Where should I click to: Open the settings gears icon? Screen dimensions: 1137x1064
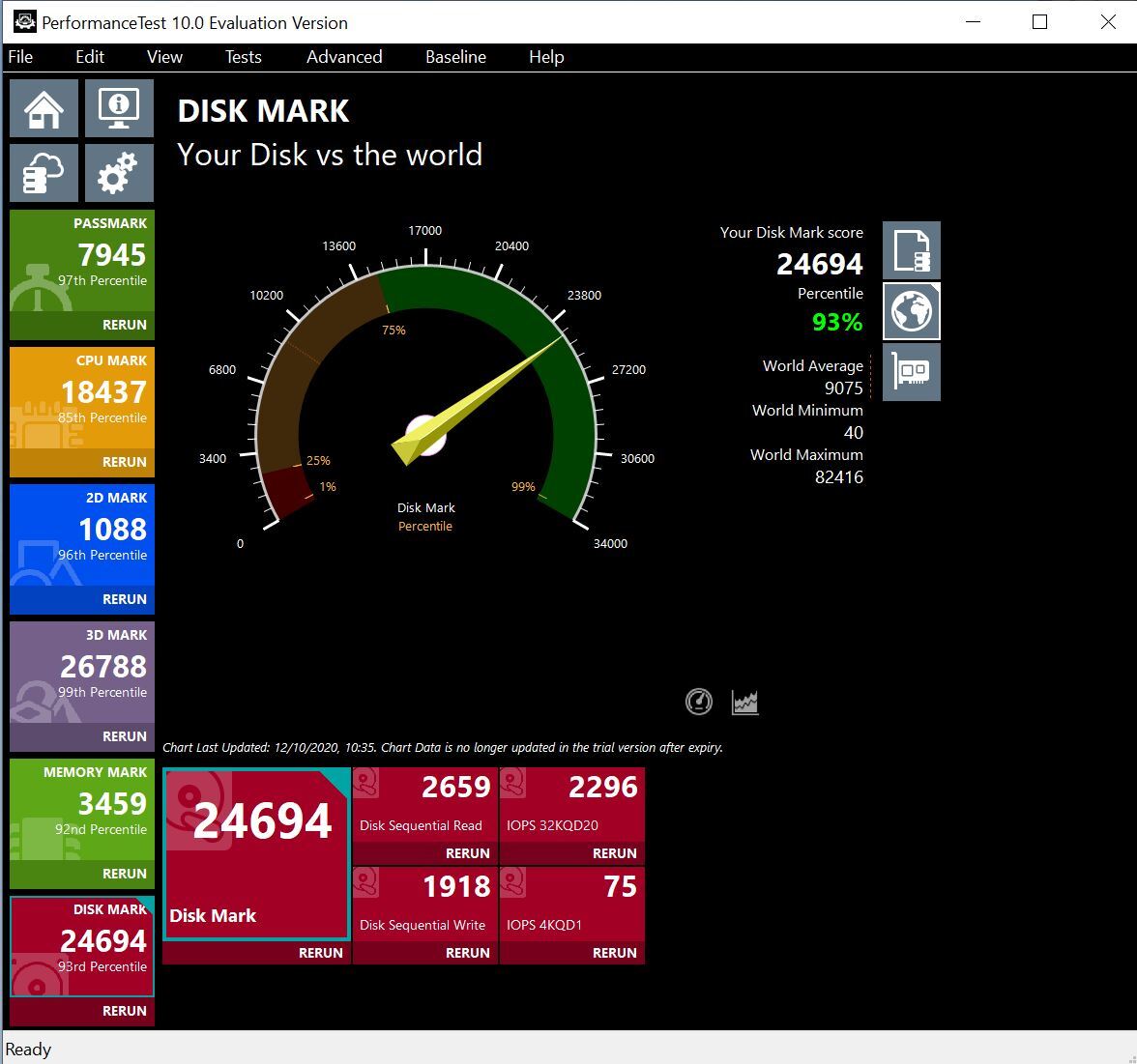coord(119,172)
